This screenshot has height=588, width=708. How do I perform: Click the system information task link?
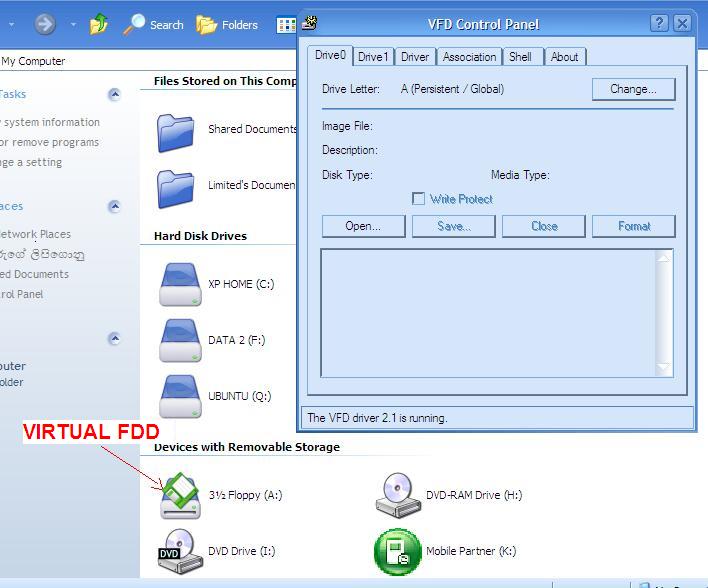point(49,122)
